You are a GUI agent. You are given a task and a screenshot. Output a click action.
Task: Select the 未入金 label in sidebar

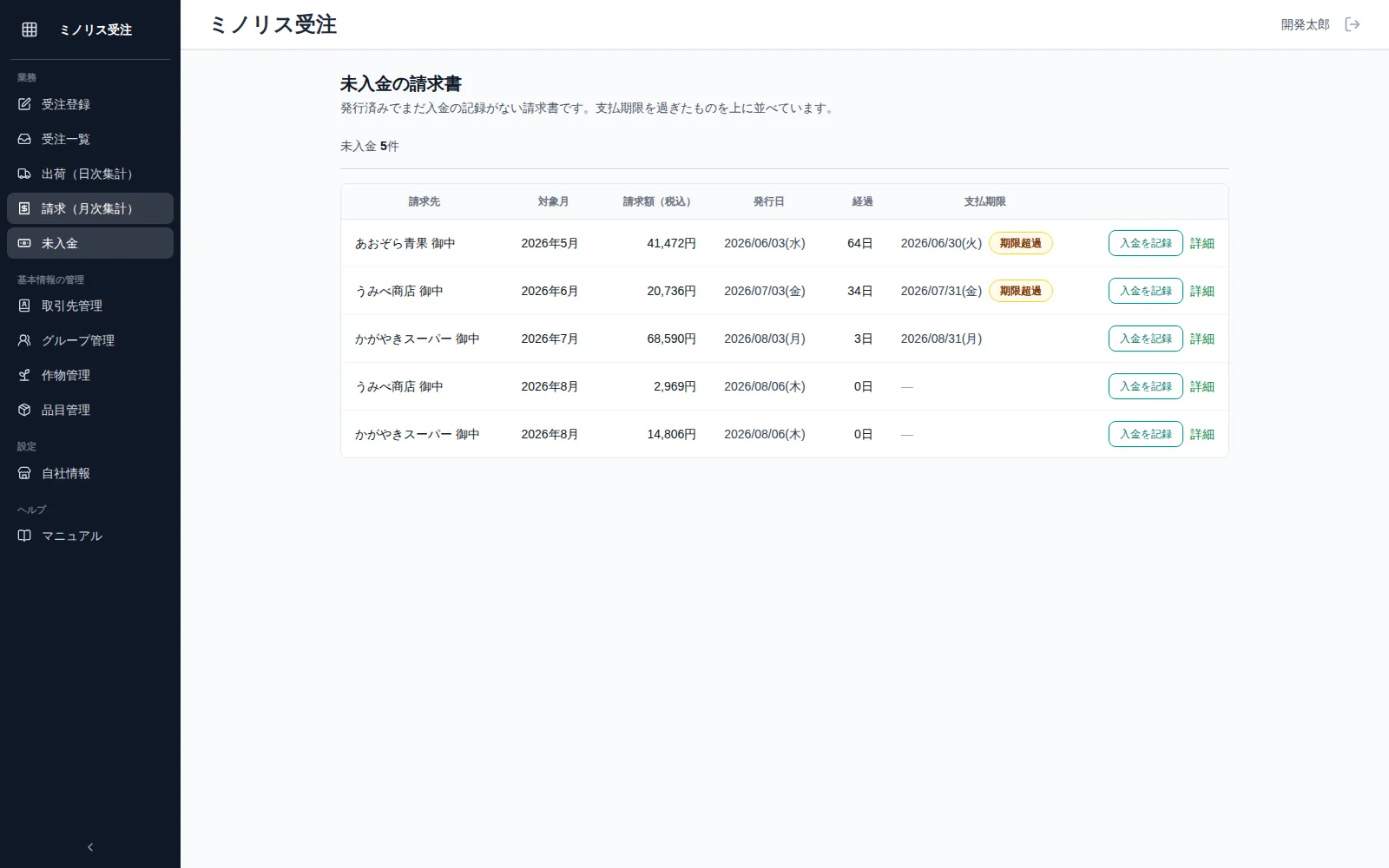60,243
